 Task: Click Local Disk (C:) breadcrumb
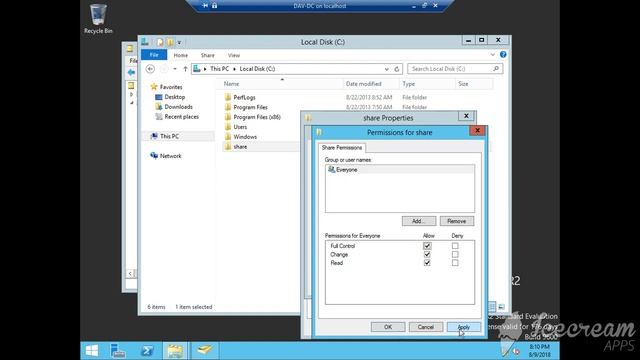(x=257, y=69)
